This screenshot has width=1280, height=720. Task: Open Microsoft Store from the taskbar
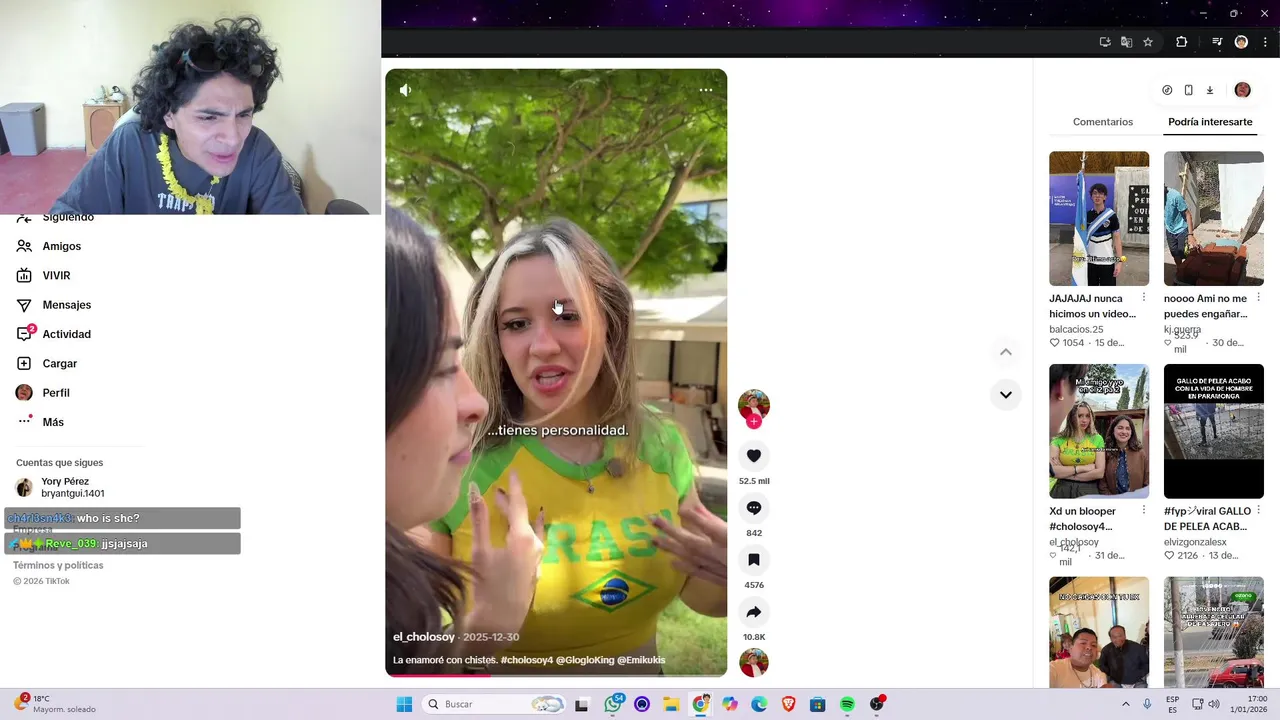point(817,704)
